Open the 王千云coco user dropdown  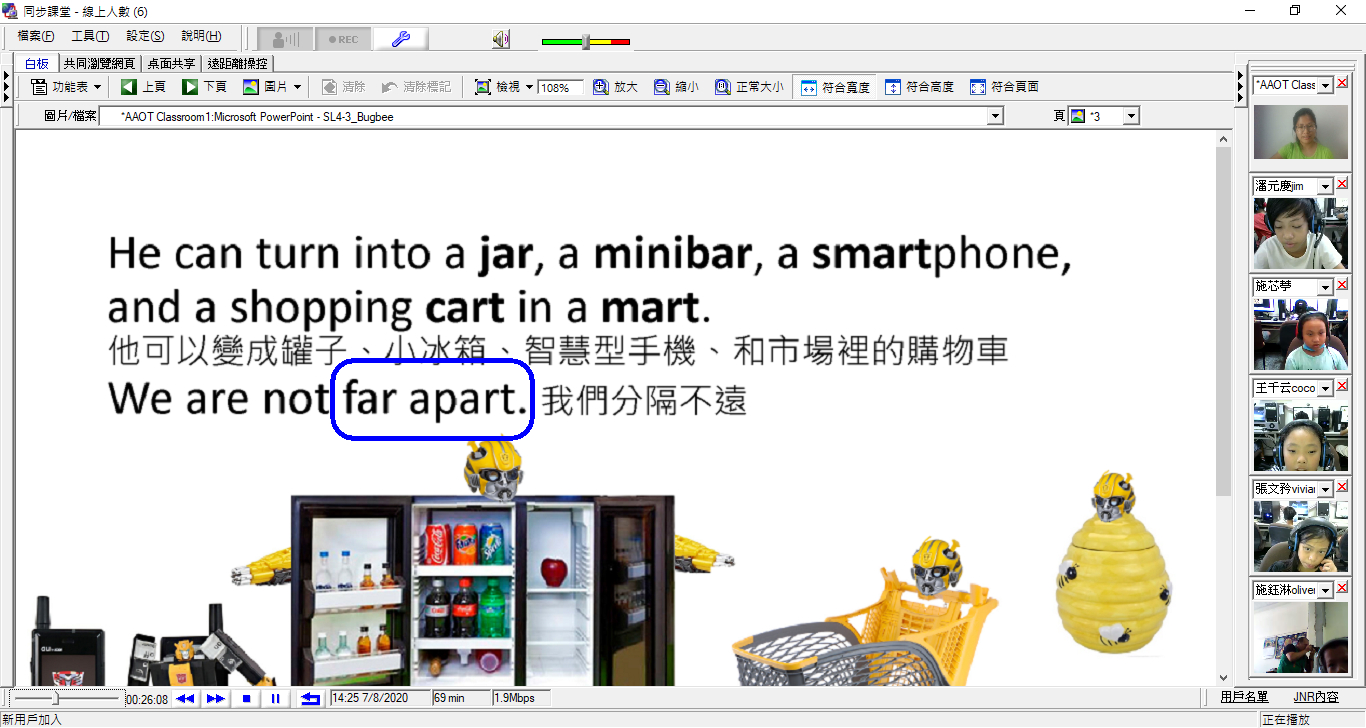coord(1326,389)
